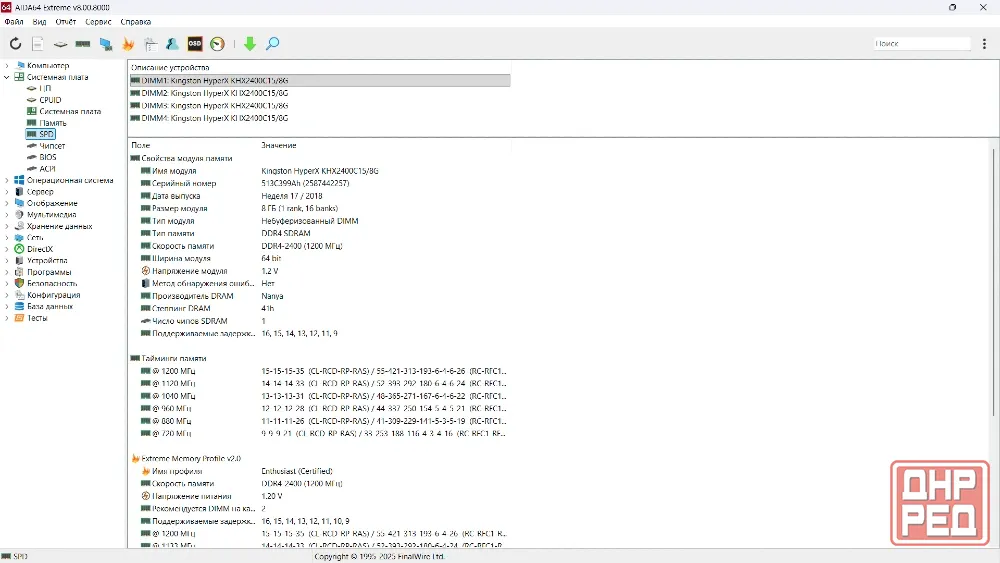The width and height of the screenshot is (1000, 563).
Task: Expand the Отображение tree node
Action: [7, 203]
